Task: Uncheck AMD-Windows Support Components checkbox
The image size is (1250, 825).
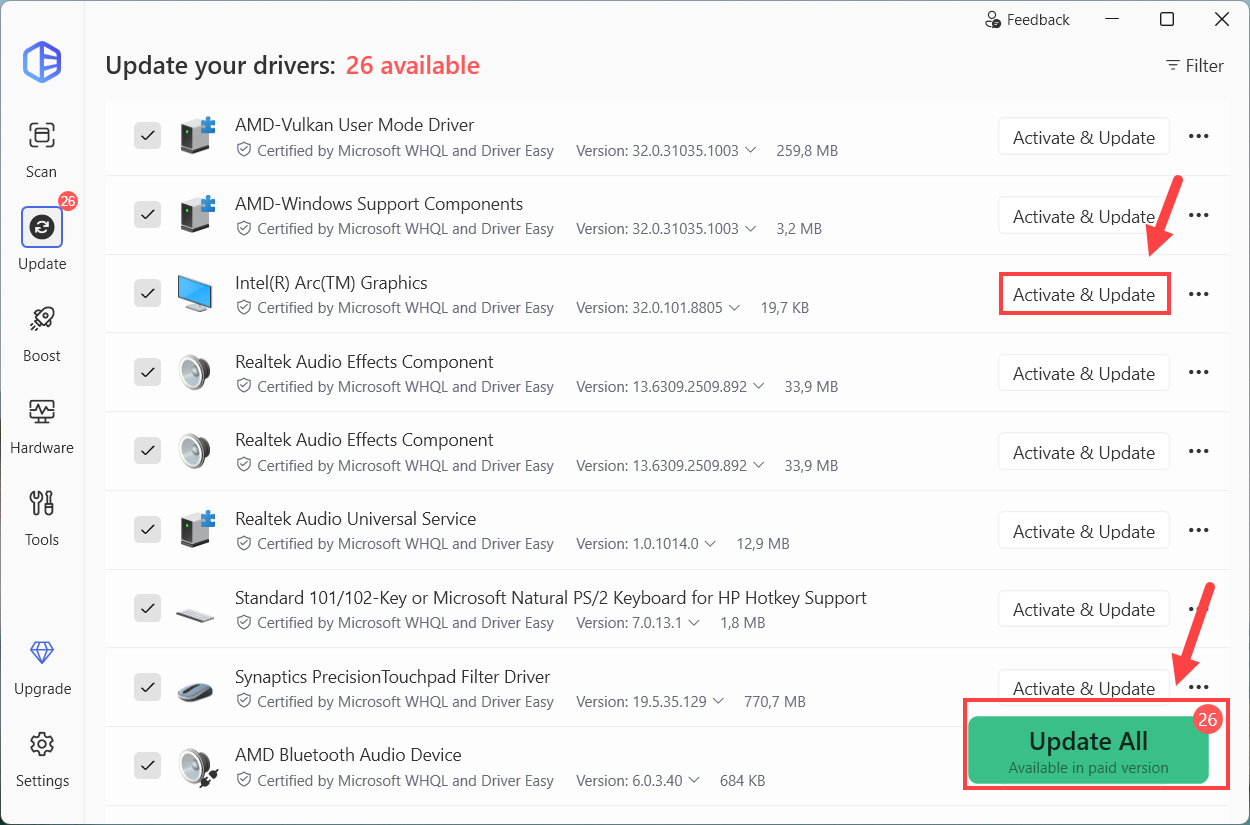Action: tap(147, 214)
